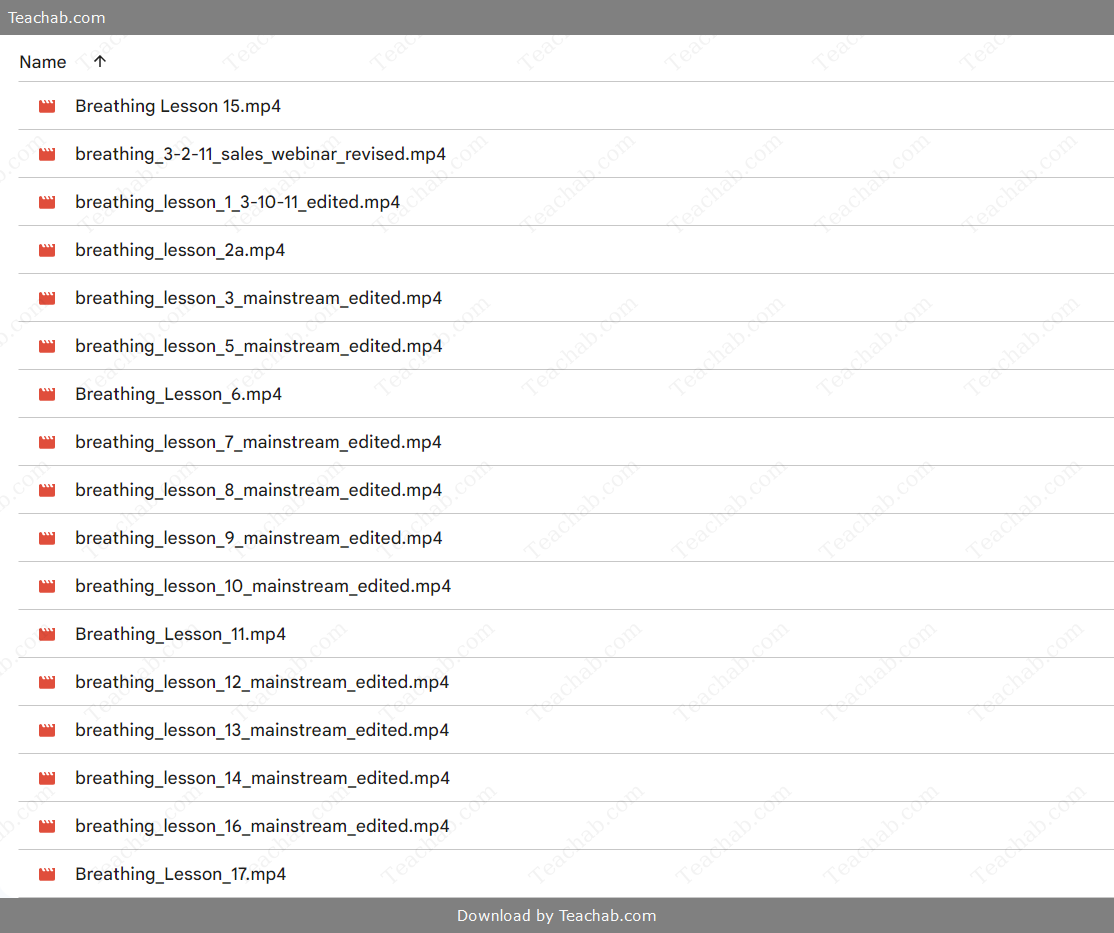Click the video icon next to Breathing_Lesson_11.mp4
Image resolution: width=1114 pixels, height=933 pixels.
(47, 634)
